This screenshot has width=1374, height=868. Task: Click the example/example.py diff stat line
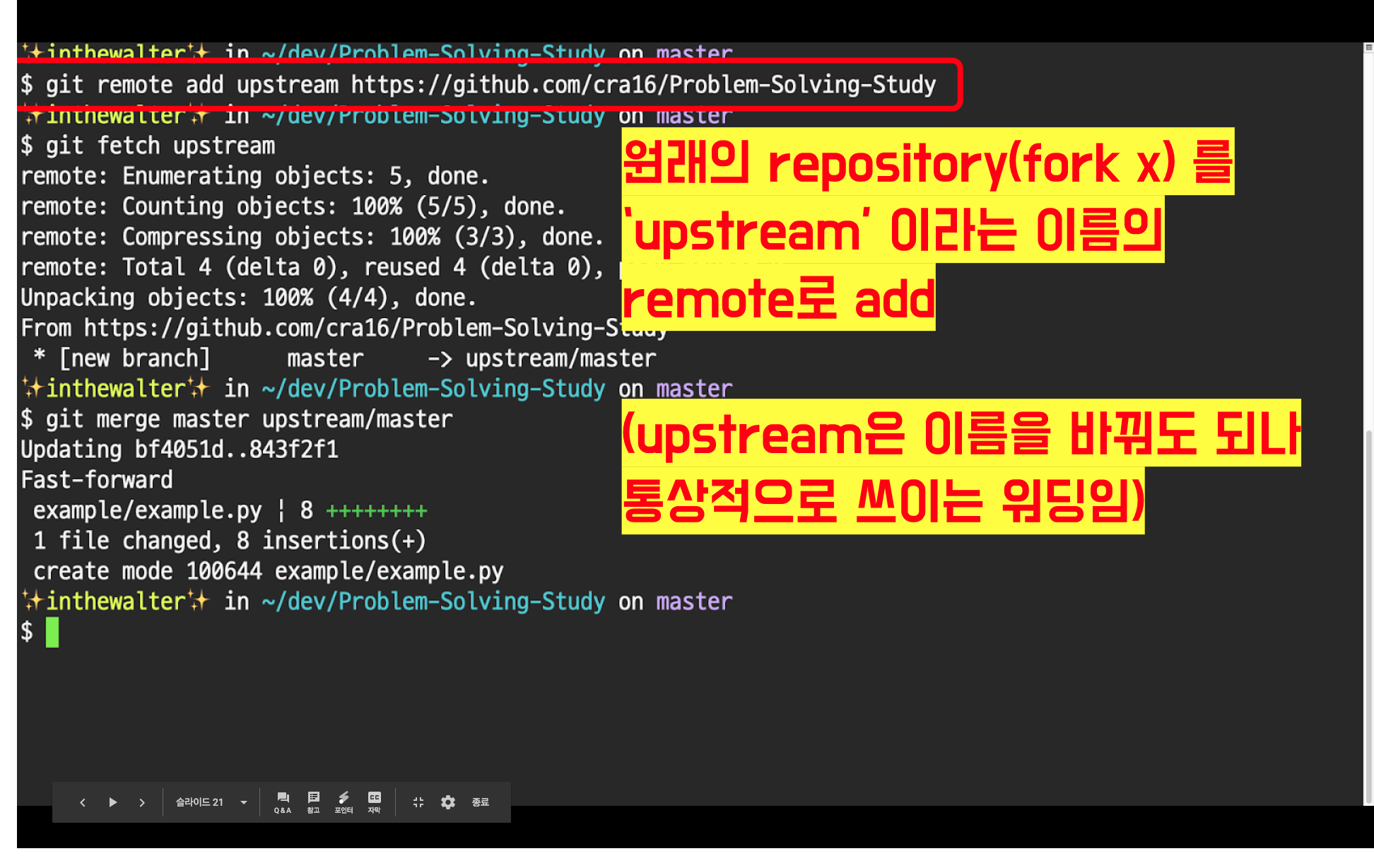click(230, 510)
